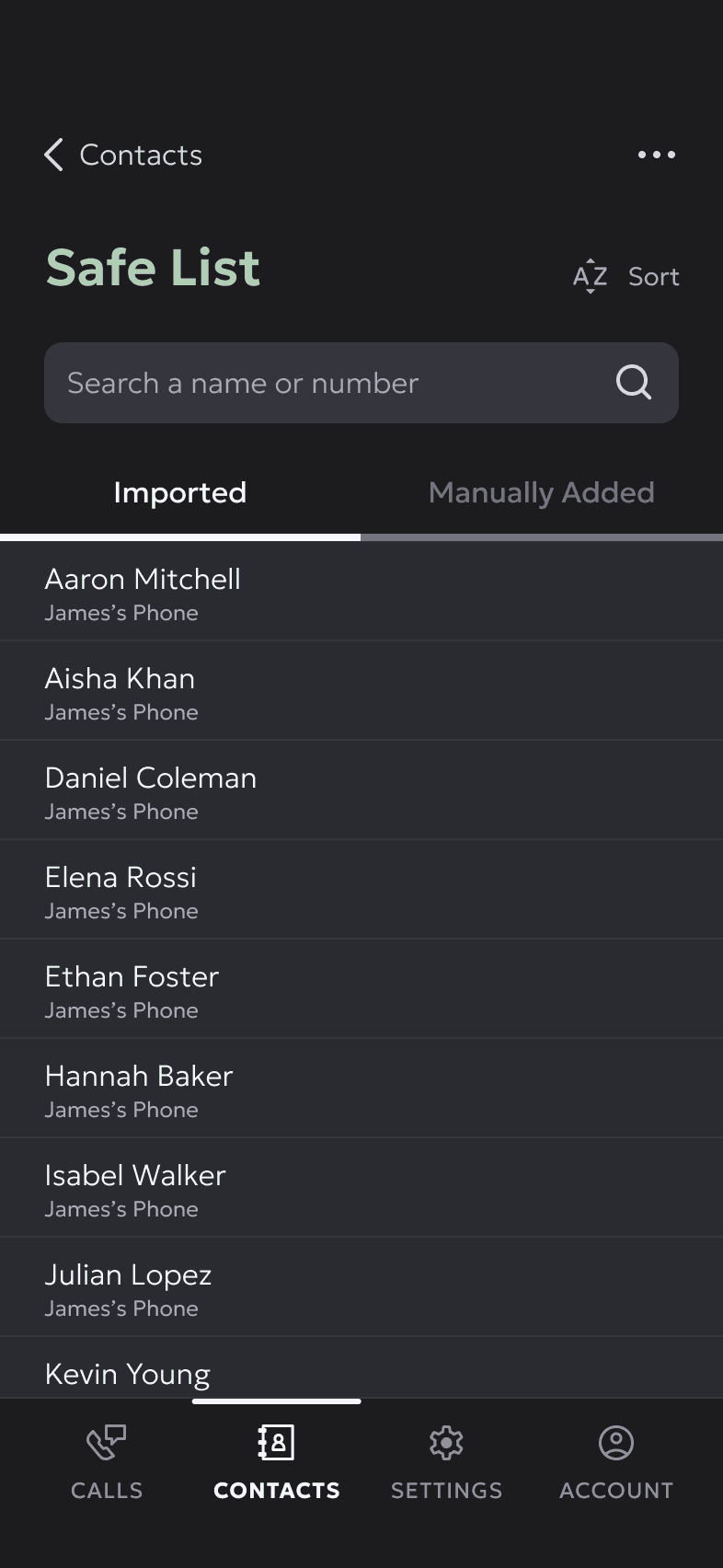Viewport: 723px width, 1568px height.
Task: Tap the back chevron to Contacts
Action: 54,155
